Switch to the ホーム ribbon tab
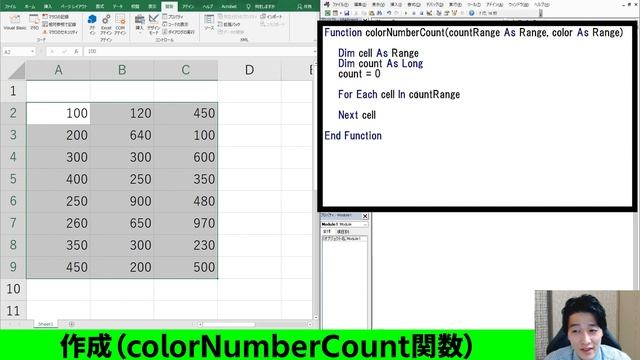This screenshot has height=360, width=640. click(x=30, y=7)
